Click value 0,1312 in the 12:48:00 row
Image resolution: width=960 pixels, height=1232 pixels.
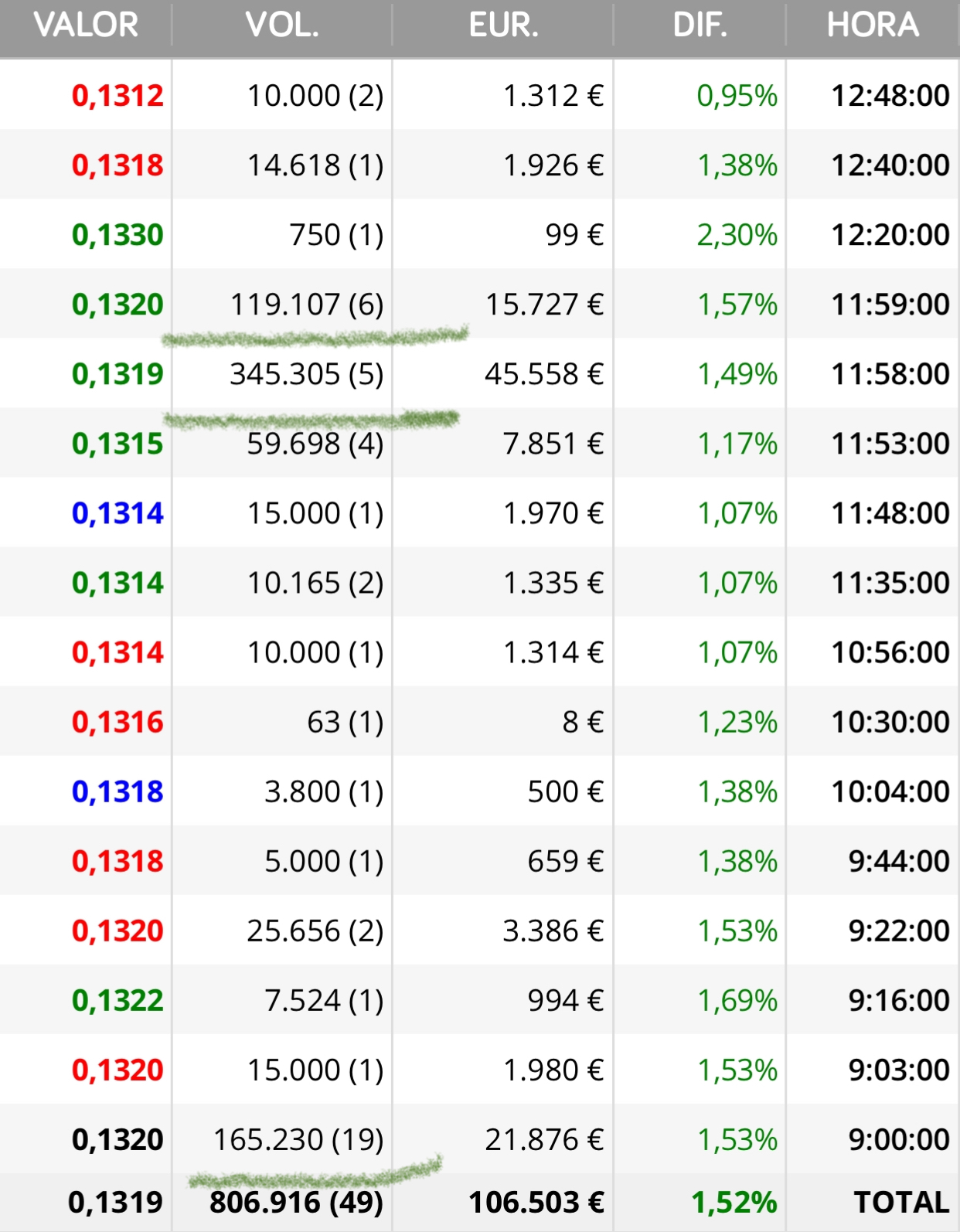117,96
